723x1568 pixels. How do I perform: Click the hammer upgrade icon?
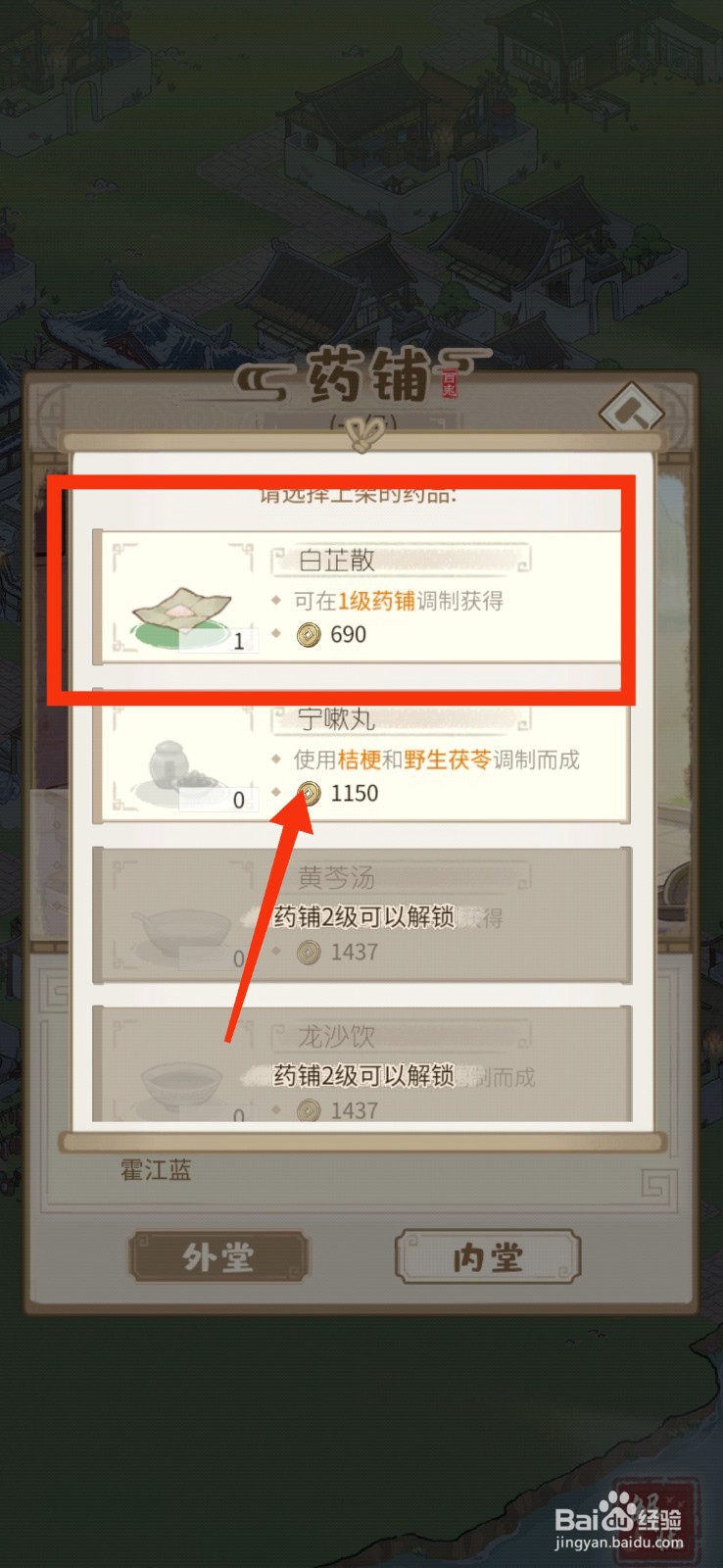point(632,411)
